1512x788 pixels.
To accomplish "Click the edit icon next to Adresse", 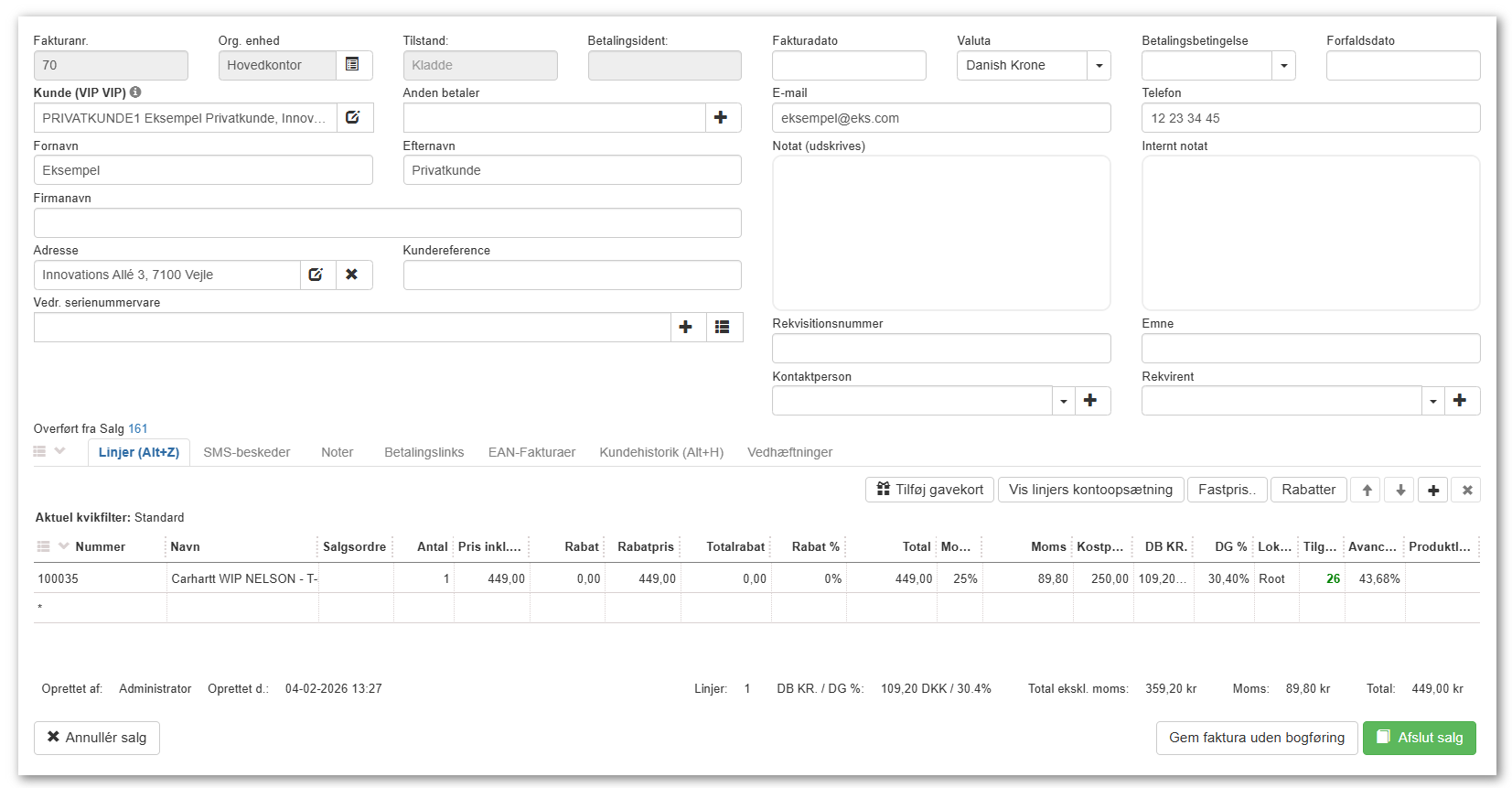I will pos(316,275).
